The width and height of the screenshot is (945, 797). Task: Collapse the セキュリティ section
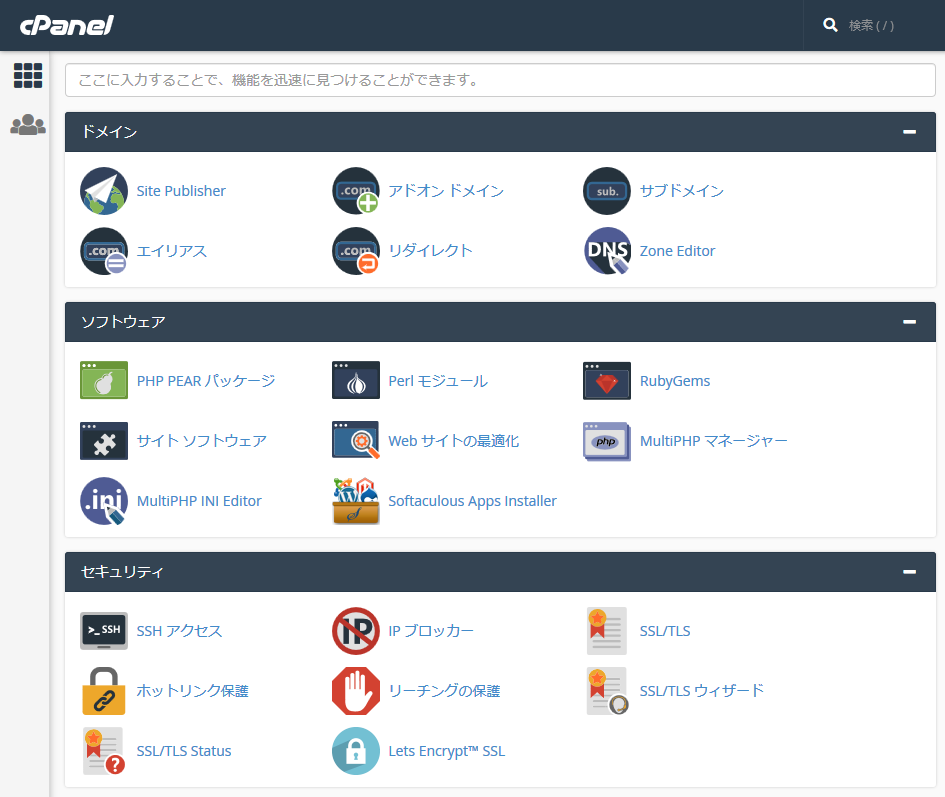tap(909, 572)
